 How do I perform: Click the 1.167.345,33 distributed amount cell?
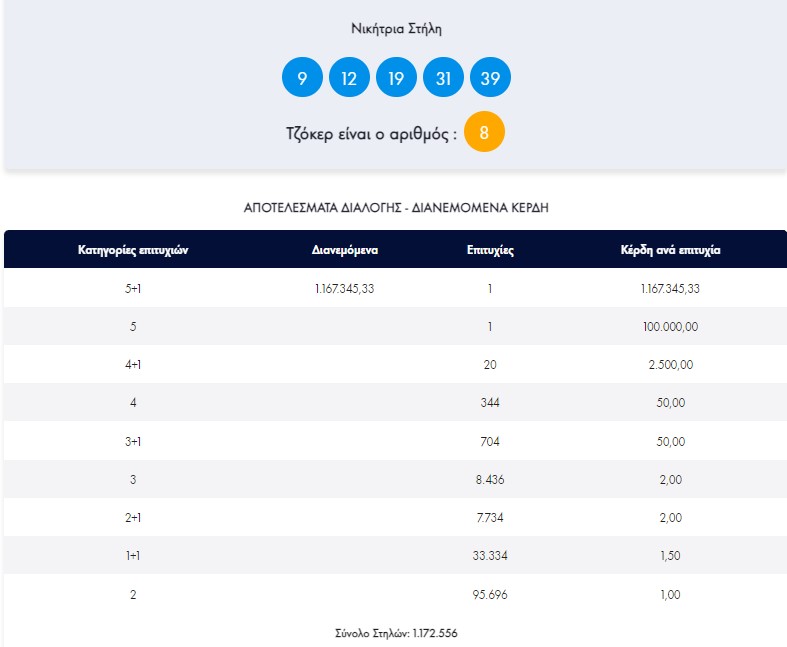pyautogui.click(x=345, y=289)
